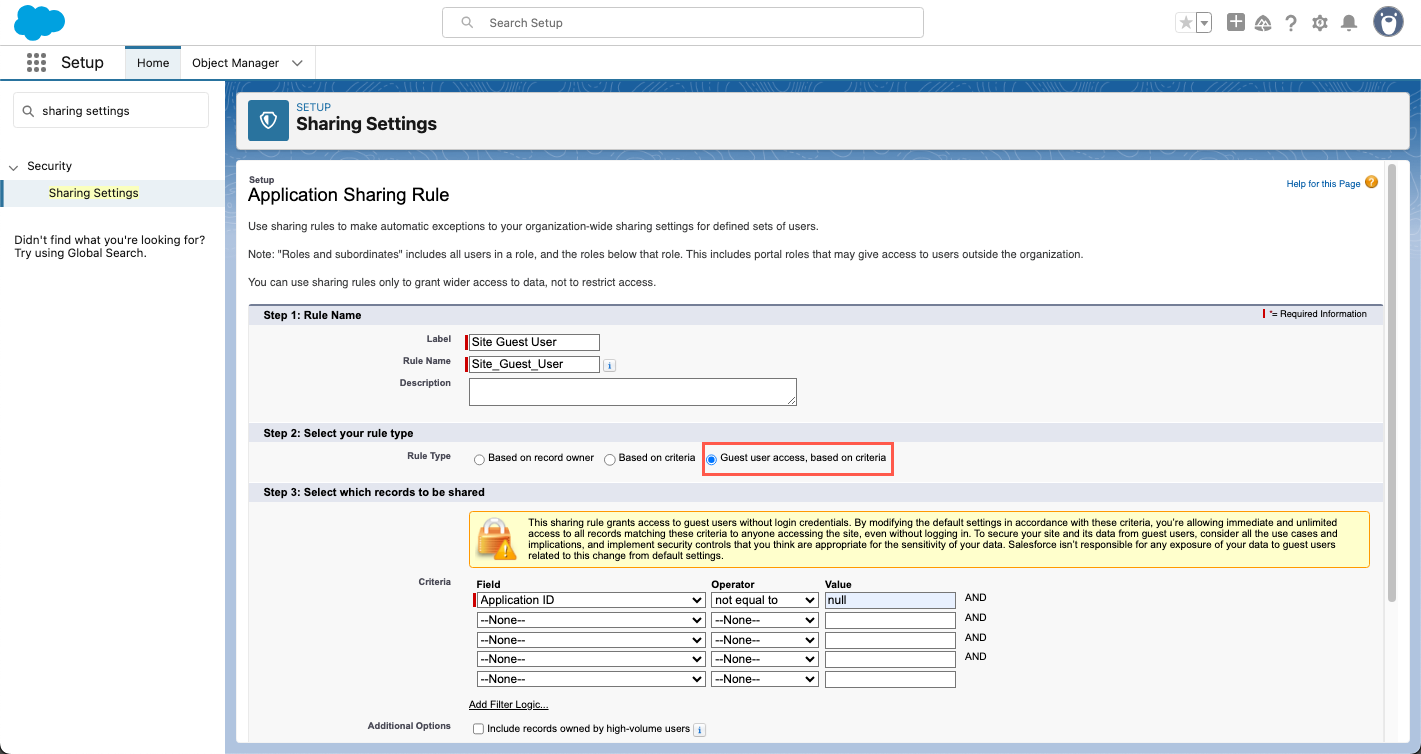Expand the Object Manager tab chevron
The width and height of the screenshot is (1421, 754).
(297, 63)
